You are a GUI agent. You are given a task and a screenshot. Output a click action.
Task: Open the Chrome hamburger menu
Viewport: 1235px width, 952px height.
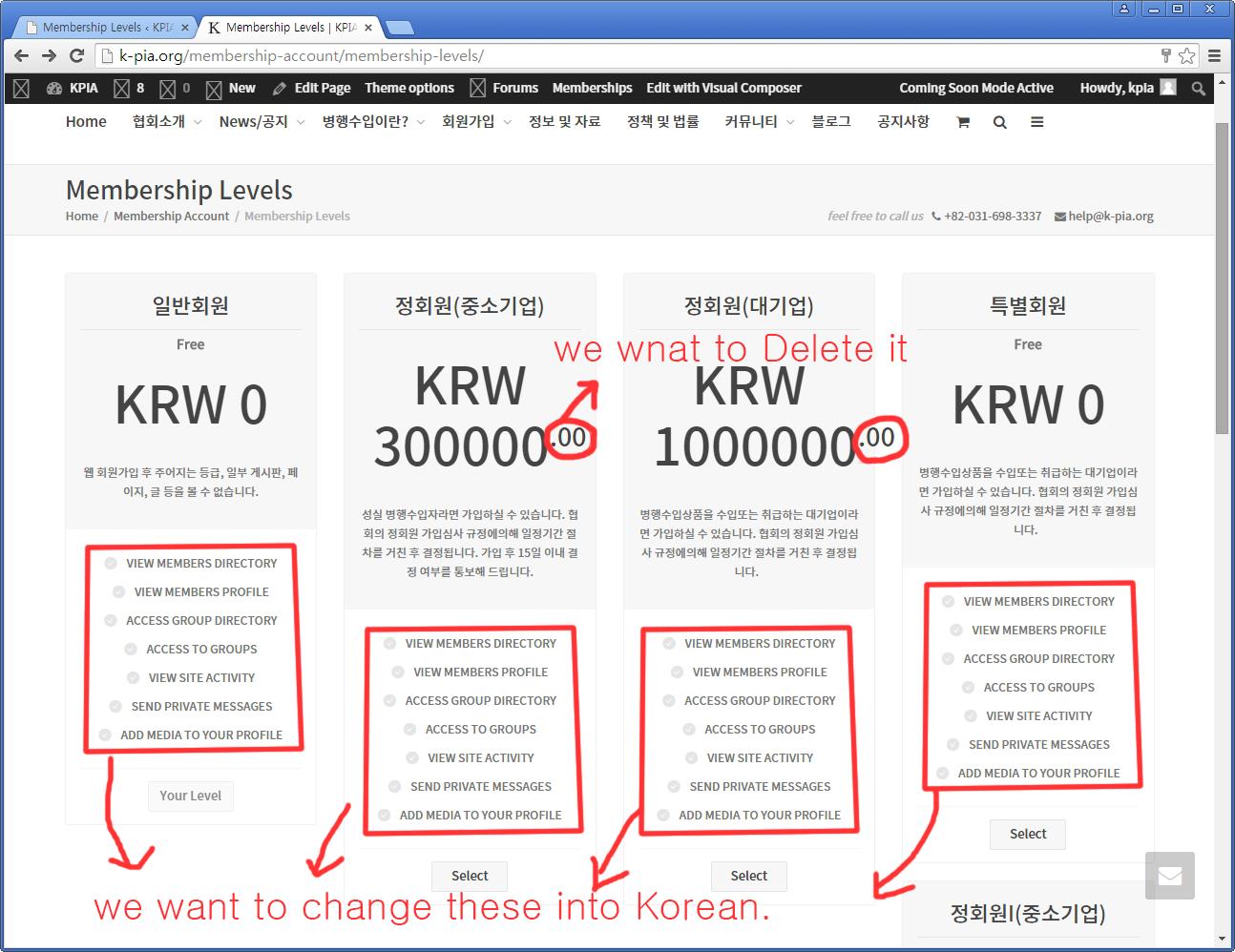[1214, 56]
